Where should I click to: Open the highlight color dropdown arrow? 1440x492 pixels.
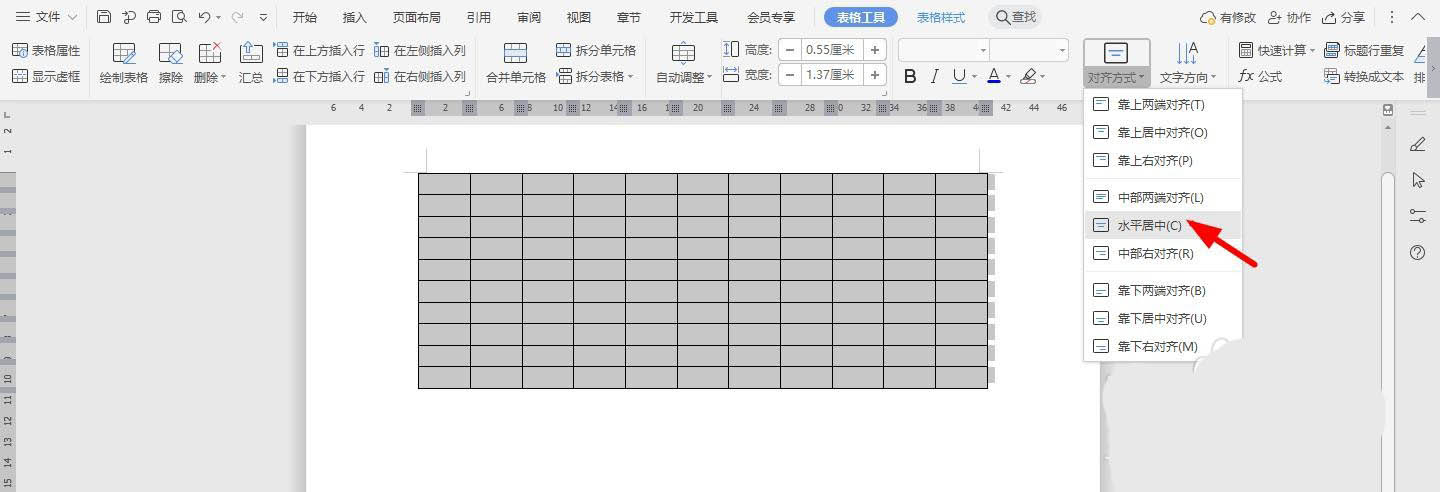coord(1042,77)
